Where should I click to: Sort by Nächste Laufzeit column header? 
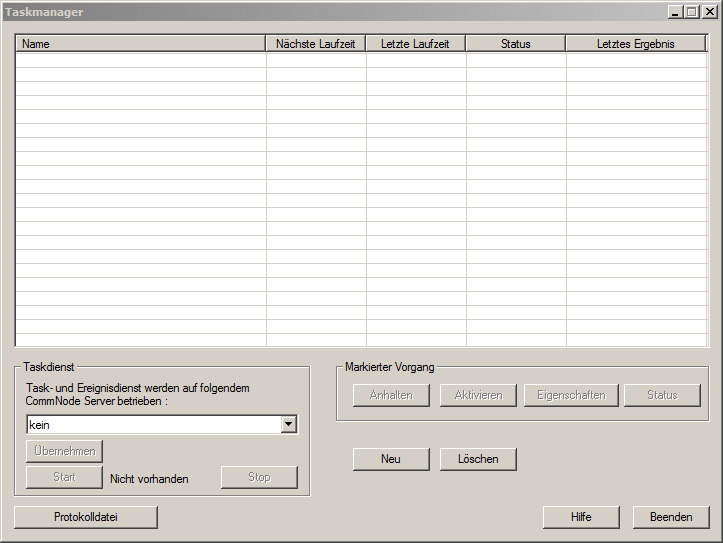pos(316,44)
